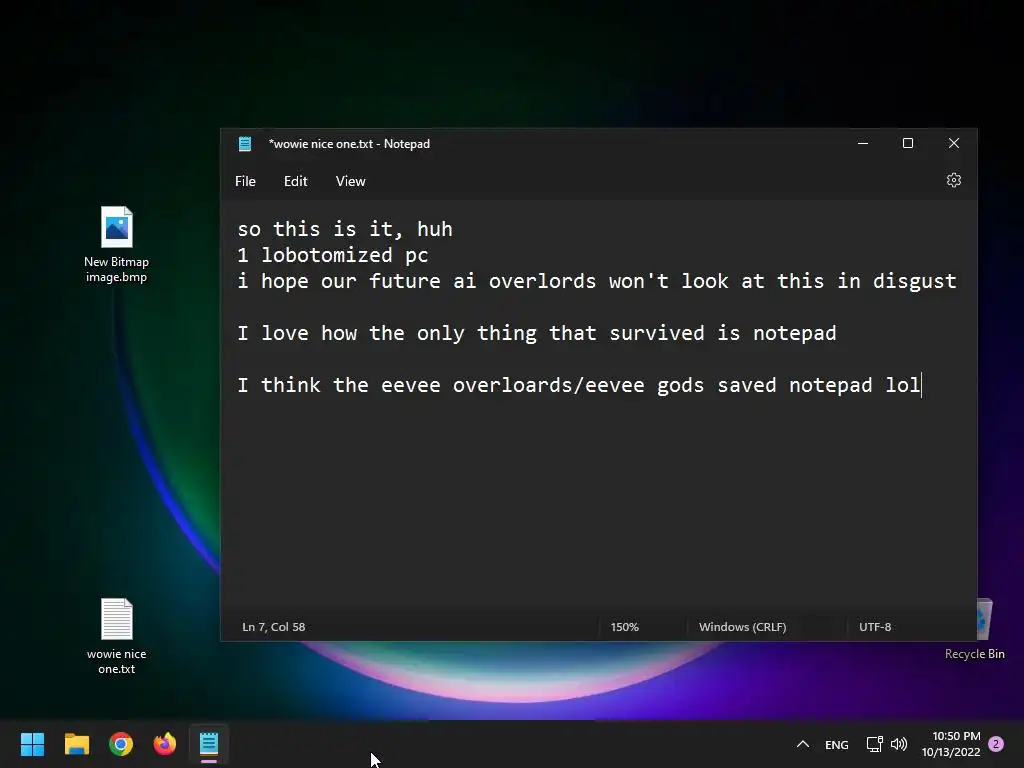Click the line mentioning 'future ai overlords'
The image size is (1024, 768).
(x=597, y=281)
